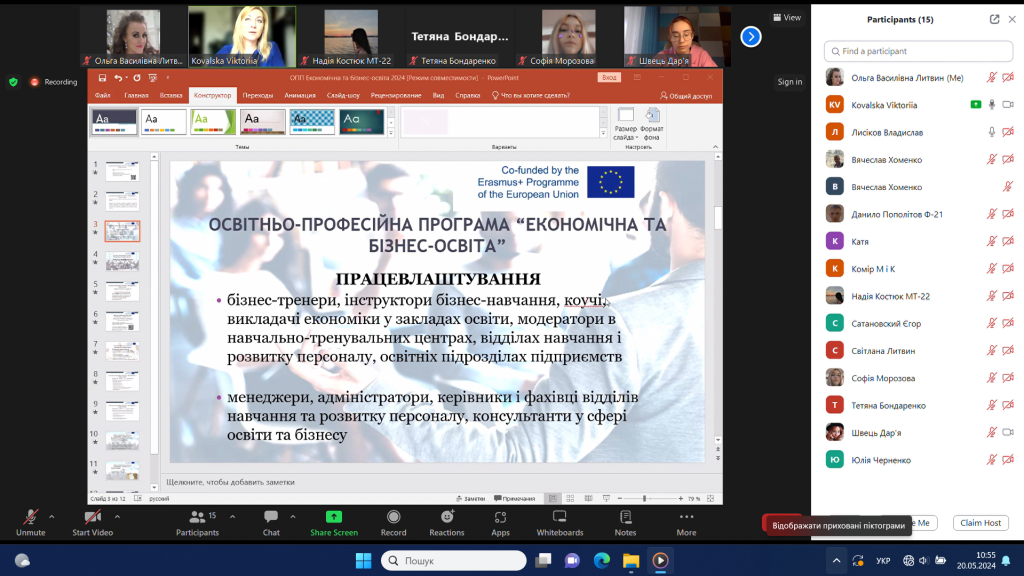Click the green encryption shield icon
The width and height of the screenshot is (1024, 576).
13,82
